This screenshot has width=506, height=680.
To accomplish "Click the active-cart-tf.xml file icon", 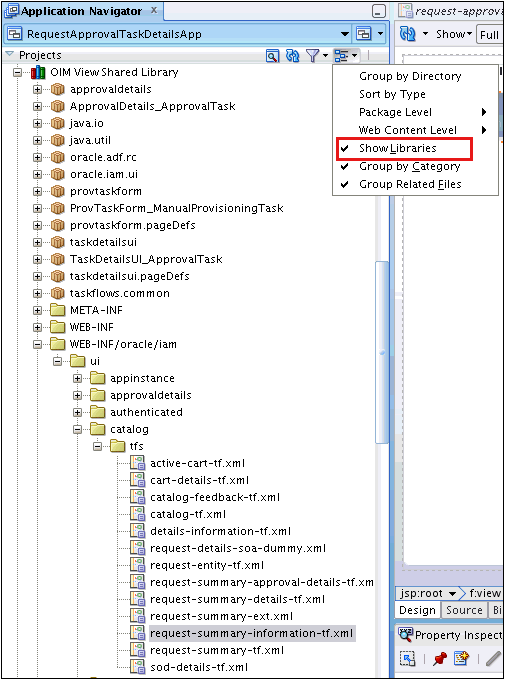I will (137, 463).
